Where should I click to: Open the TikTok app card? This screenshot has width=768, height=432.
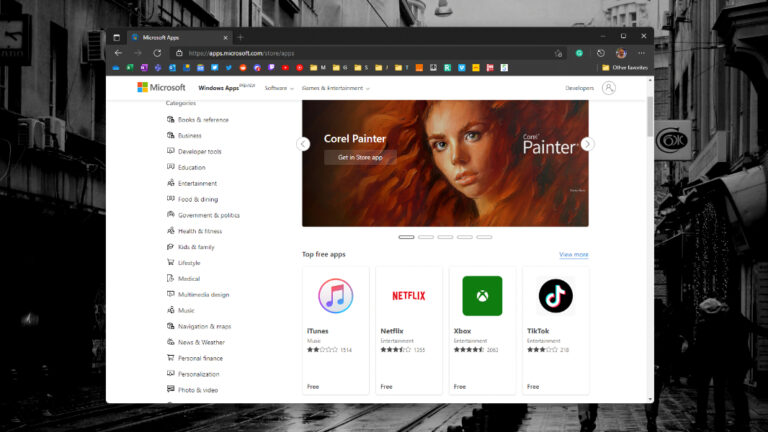pyautogui.click(x=555, y=330)
